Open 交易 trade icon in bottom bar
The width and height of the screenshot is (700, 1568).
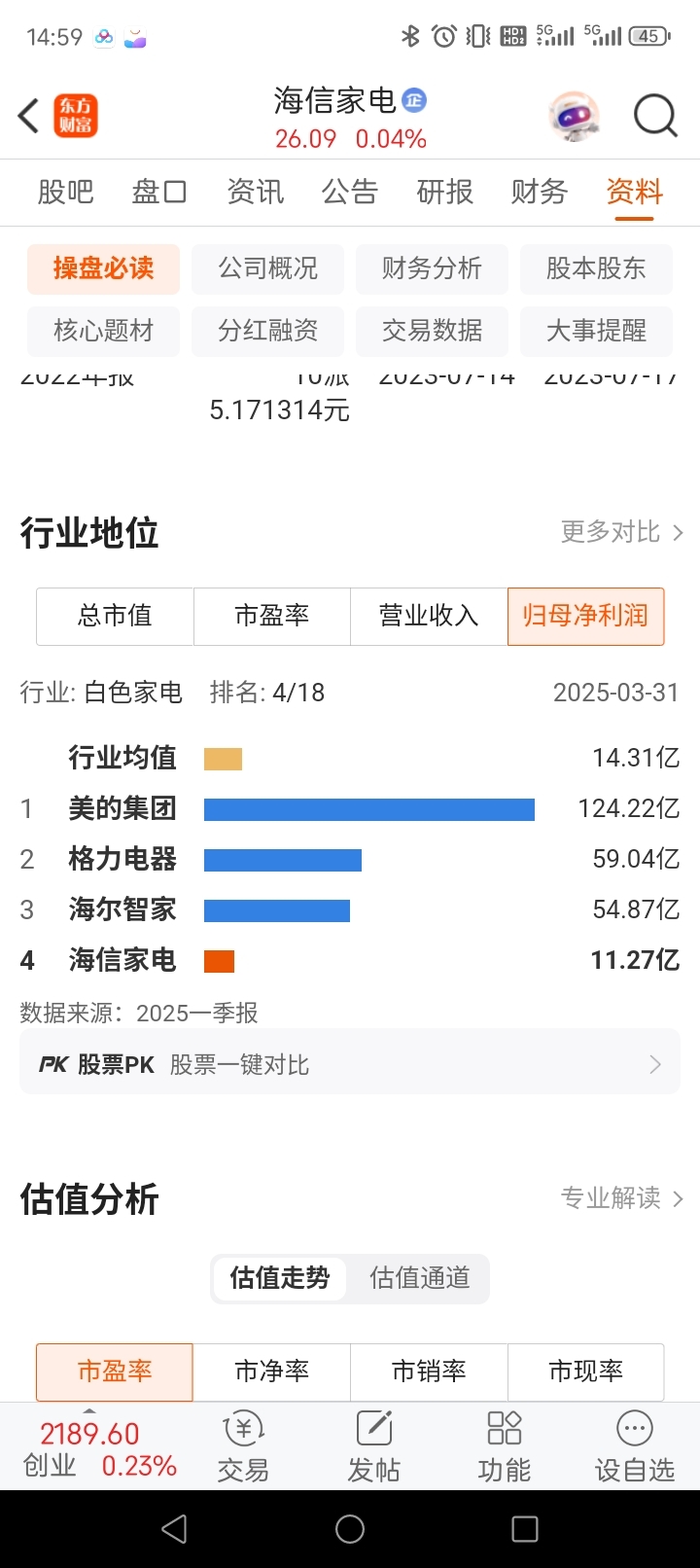(243, 1446)
